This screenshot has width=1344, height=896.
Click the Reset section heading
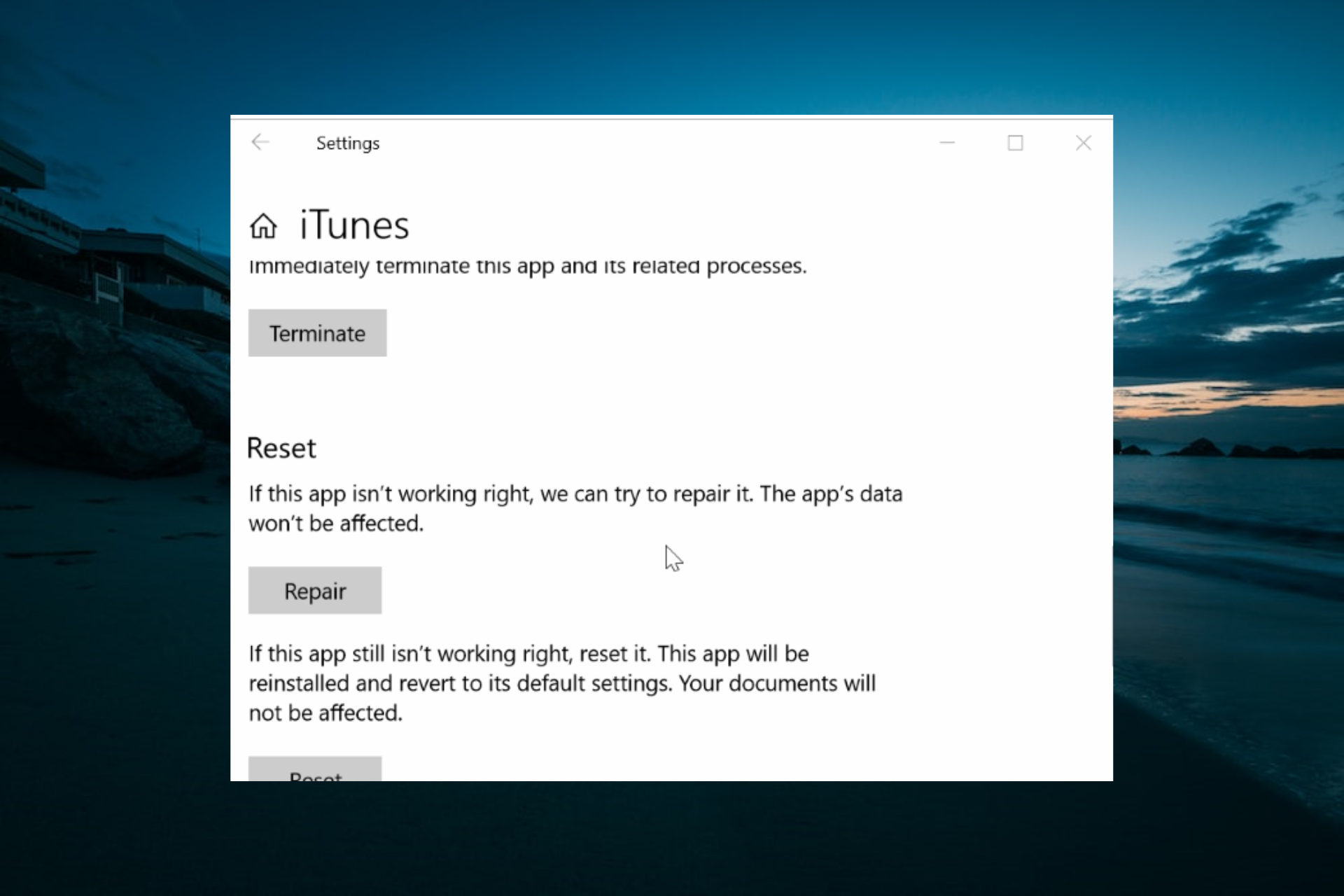(x=281, y=448)
